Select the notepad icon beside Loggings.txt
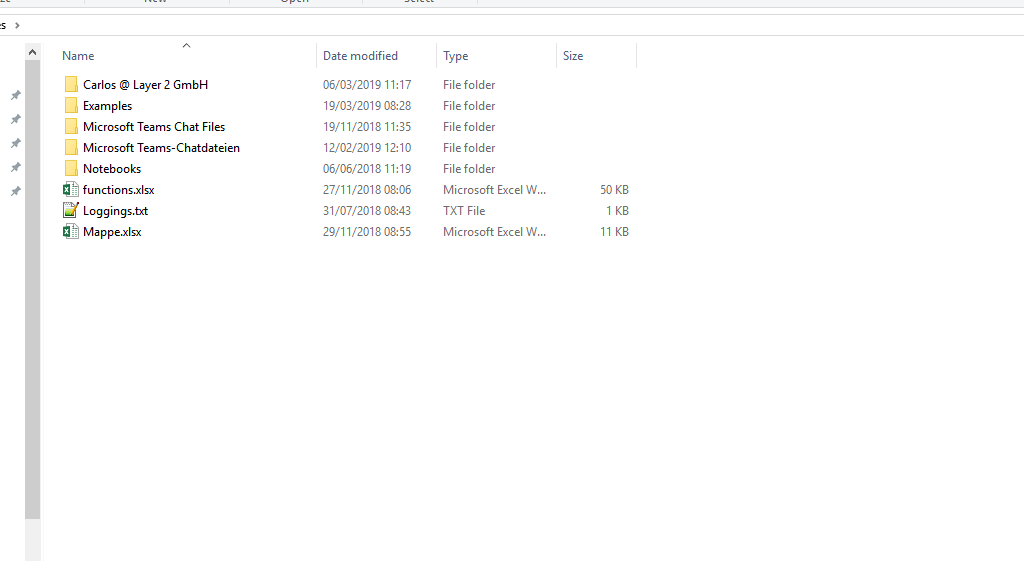Screen dimensions: 1024x561 71,211
